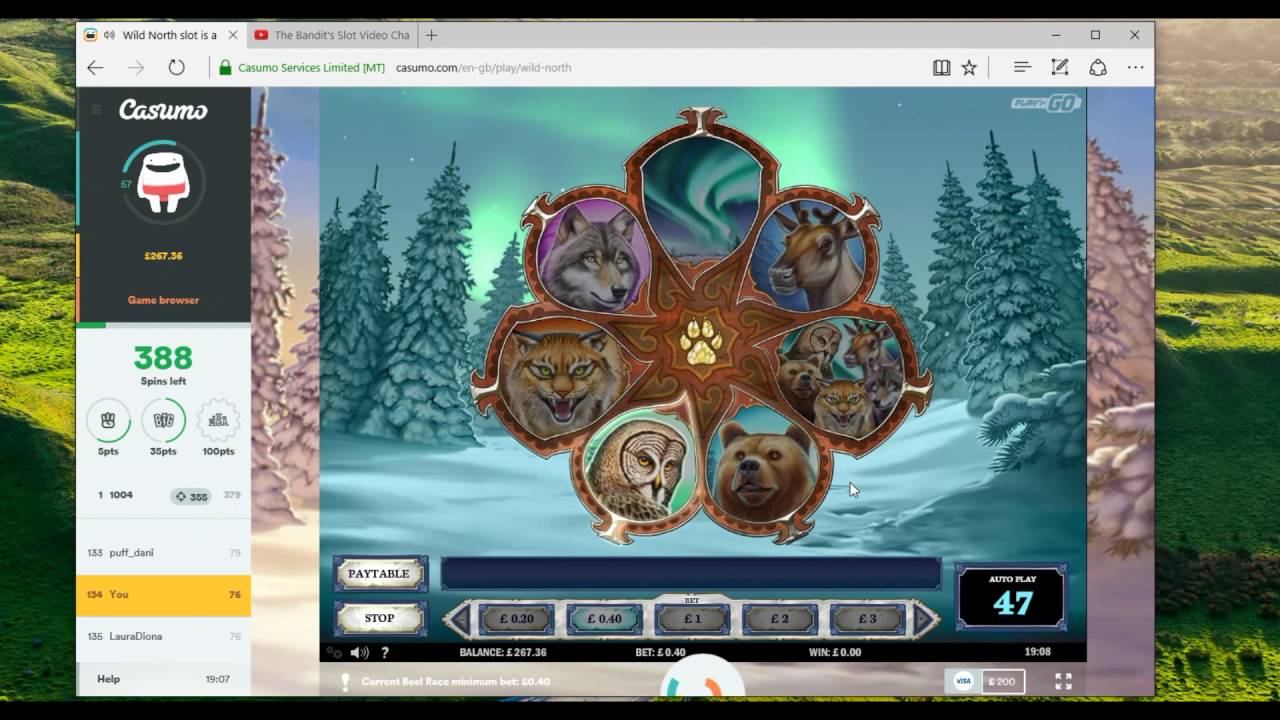The image size is (1280, 720).
Task: Refresh the Casumo page
Action: [x=176, y=67]
